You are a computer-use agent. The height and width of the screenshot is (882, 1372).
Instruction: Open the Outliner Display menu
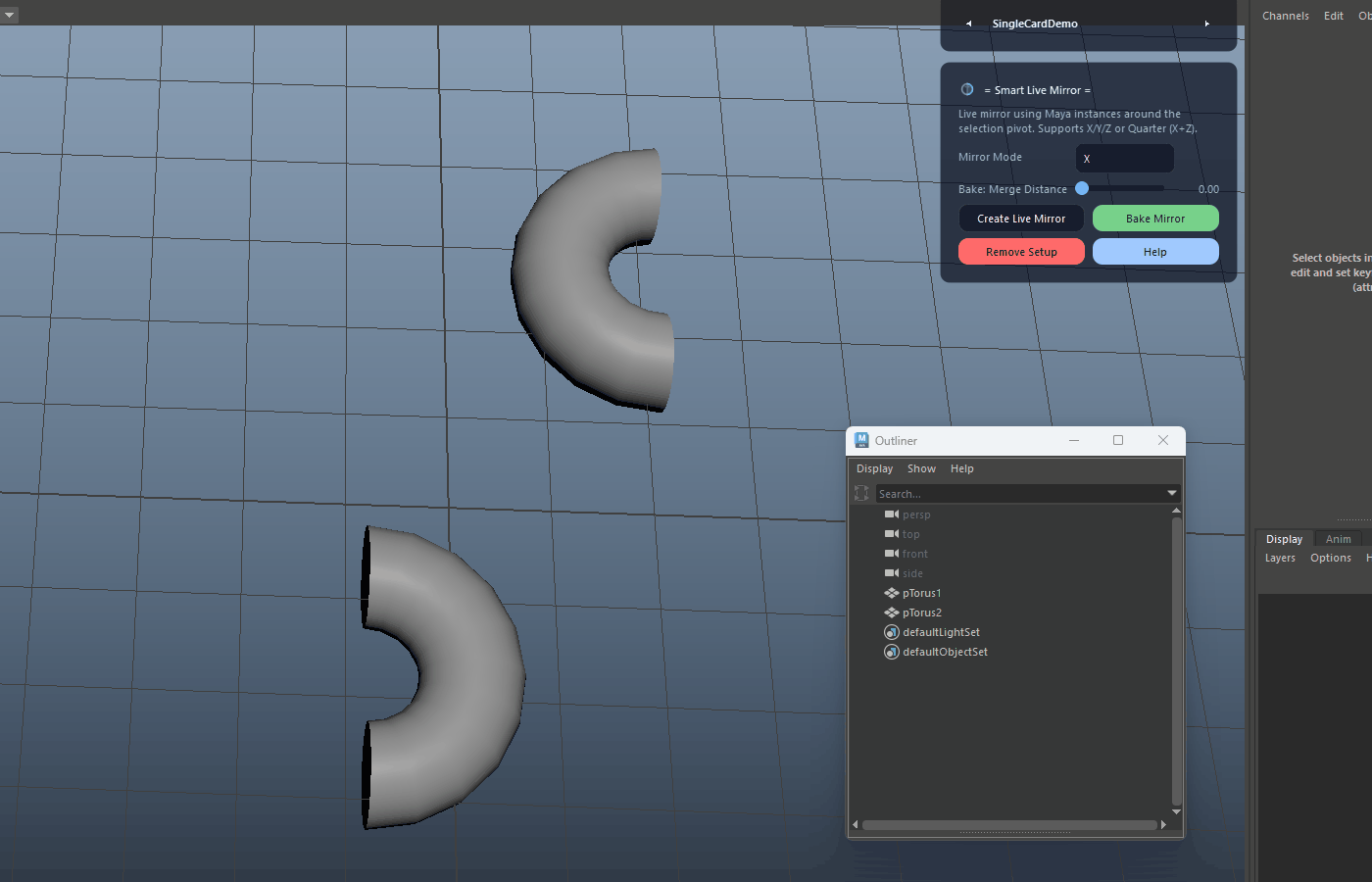point(874,468)
